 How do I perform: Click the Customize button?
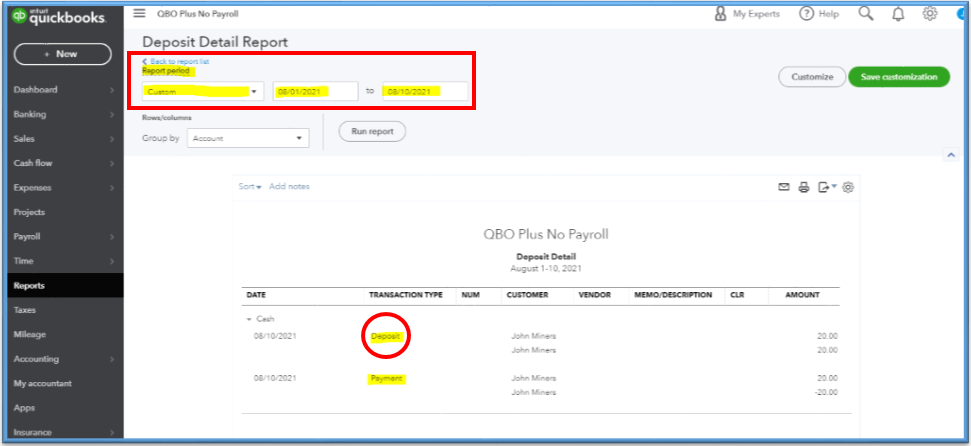pyautogui.click(x=812, y=77)
